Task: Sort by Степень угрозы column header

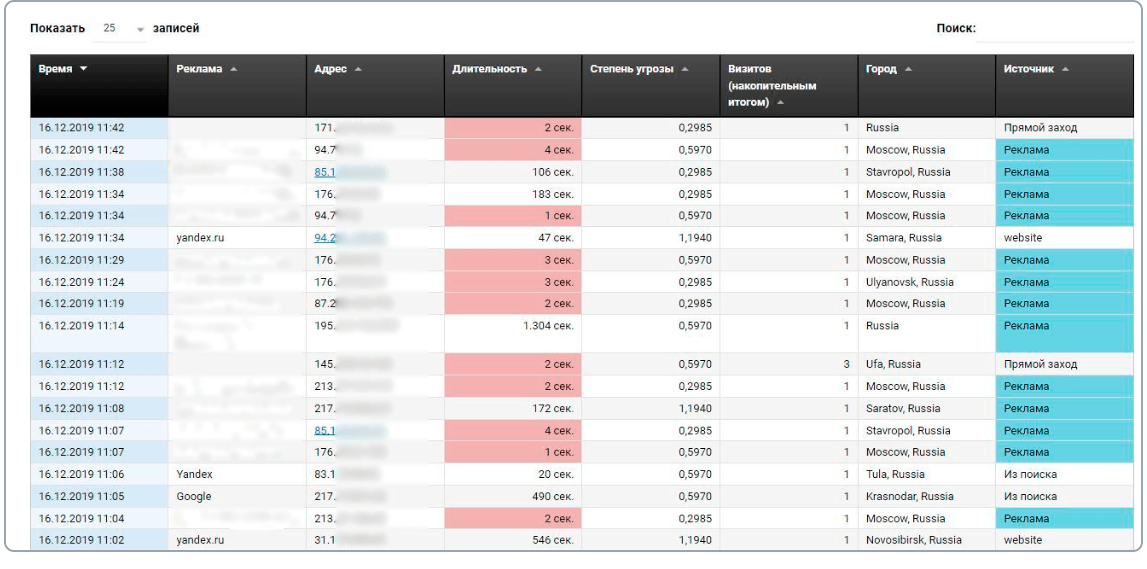Action: coord(651,86)
